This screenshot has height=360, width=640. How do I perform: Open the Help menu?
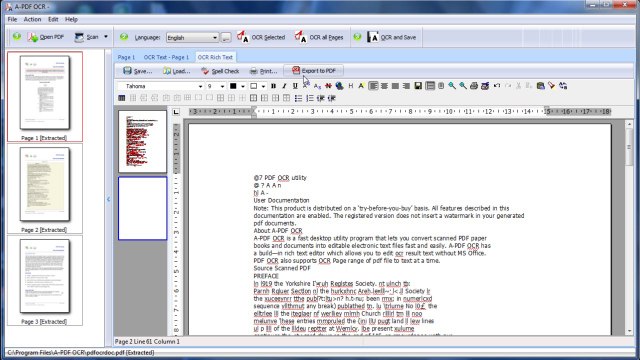71,19
